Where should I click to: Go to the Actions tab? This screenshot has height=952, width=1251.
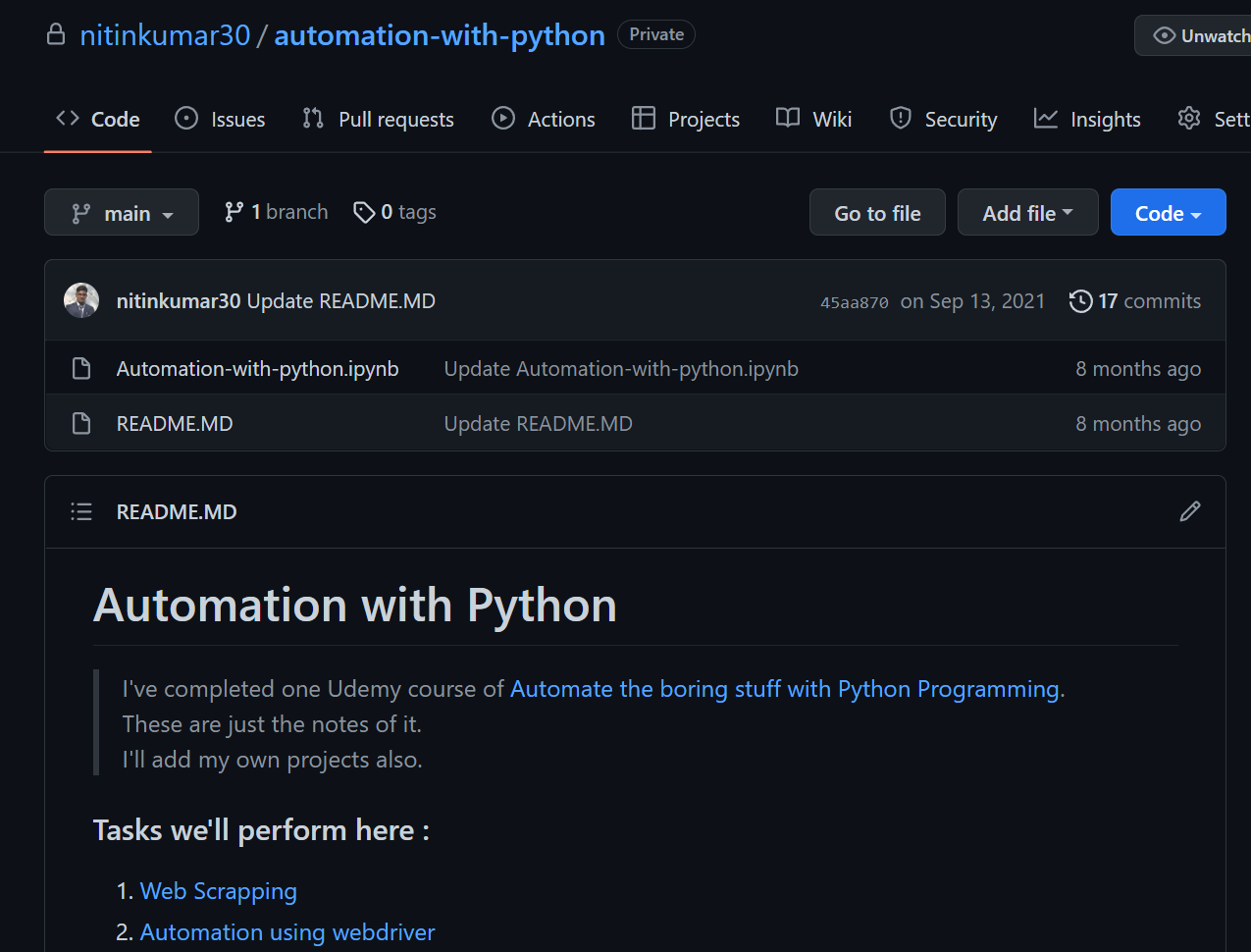[544, 119]
